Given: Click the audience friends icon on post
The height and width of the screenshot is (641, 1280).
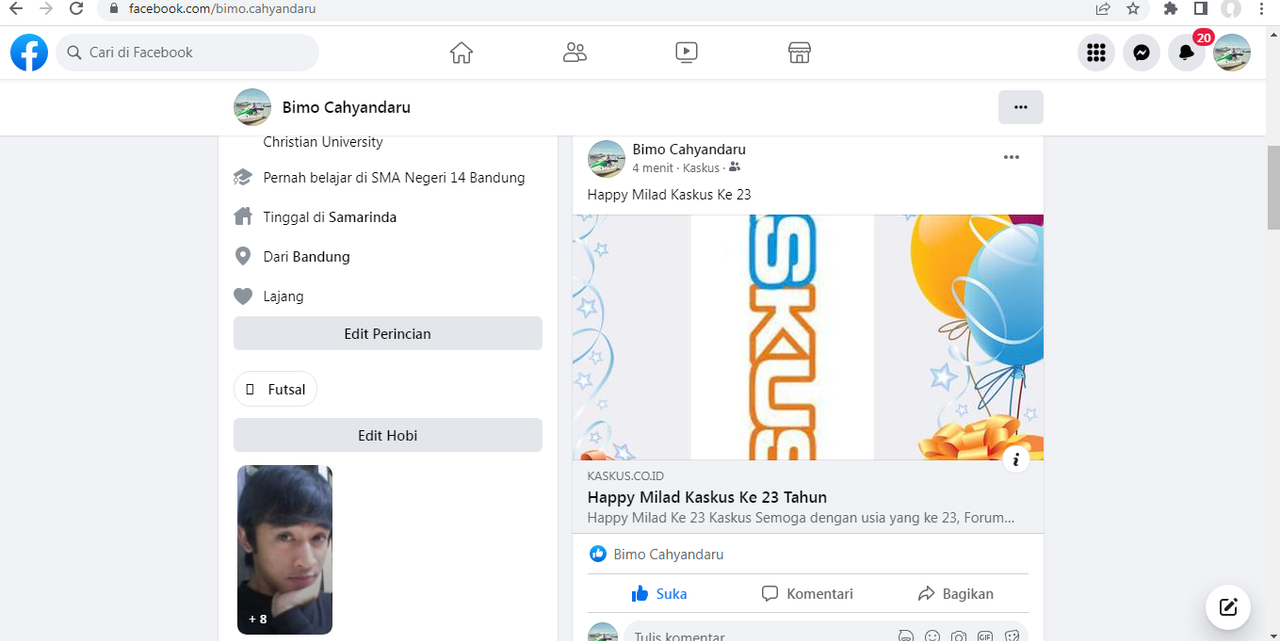Looking at the screenshot, I should coord(735,167).
